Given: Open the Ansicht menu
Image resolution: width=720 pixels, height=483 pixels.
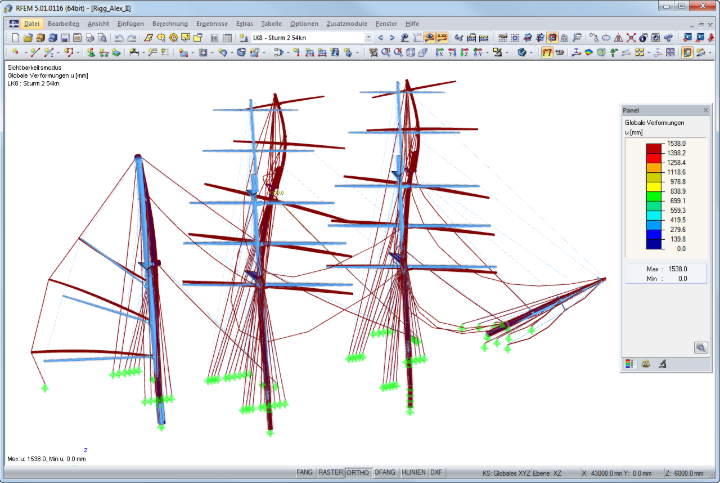Looking at the screenshot, I should (98, 23).
